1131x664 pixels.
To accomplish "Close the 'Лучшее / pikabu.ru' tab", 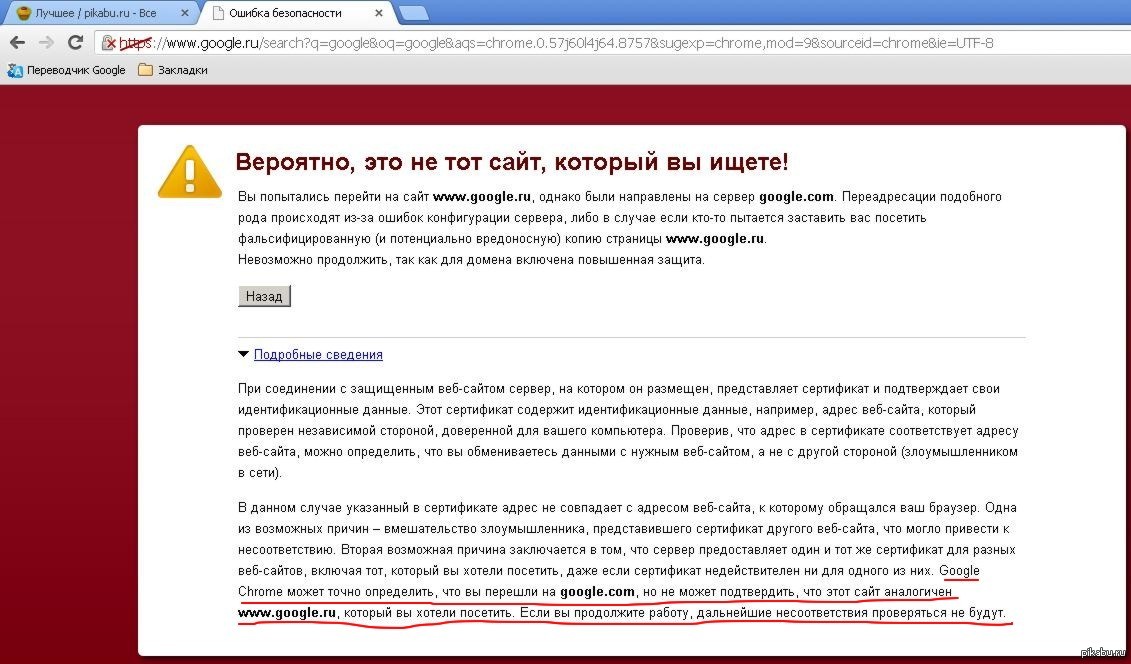I will click(186, 13).
